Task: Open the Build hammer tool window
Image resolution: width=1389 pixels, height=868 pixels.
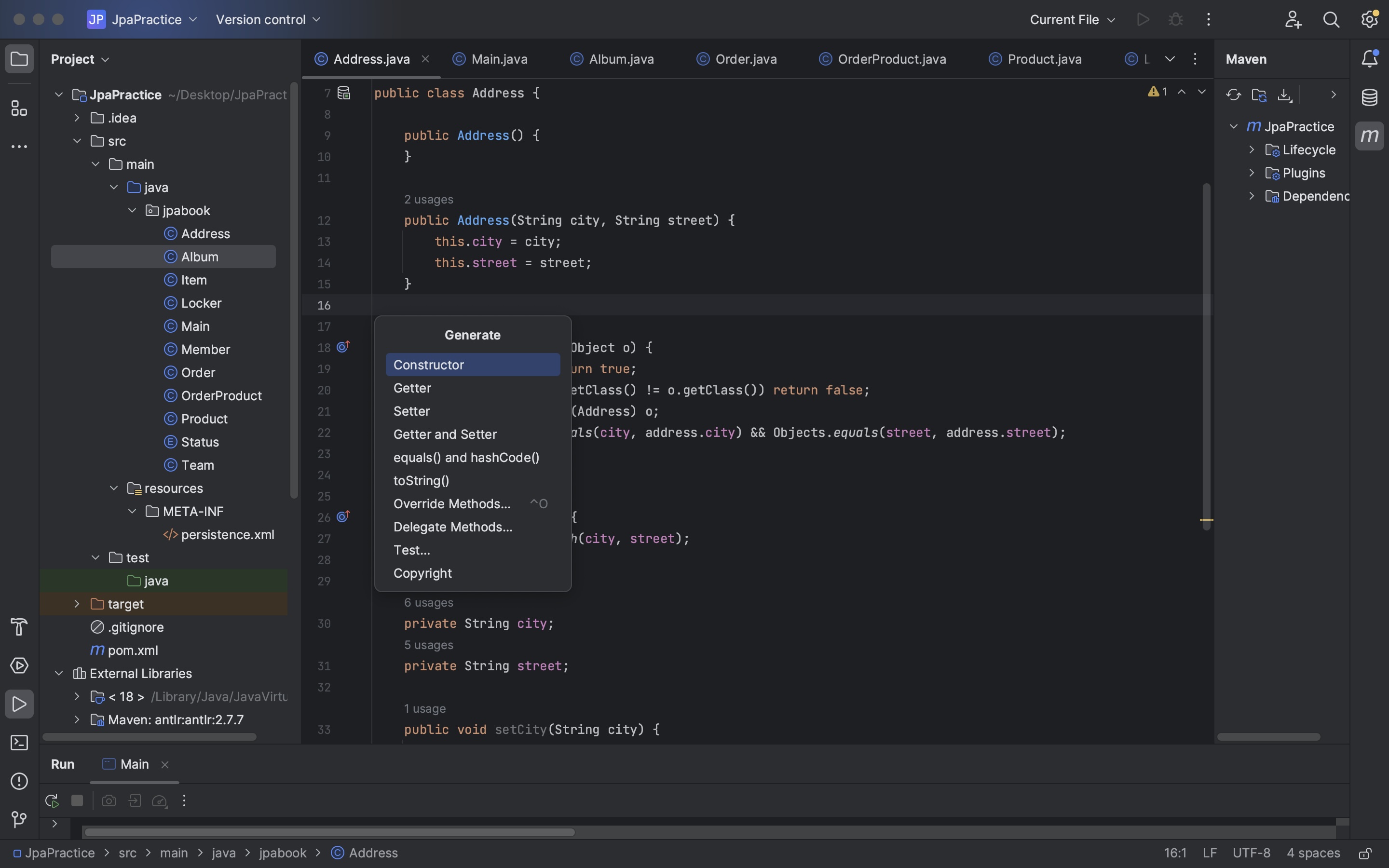Action: click(x=19, y=627)
